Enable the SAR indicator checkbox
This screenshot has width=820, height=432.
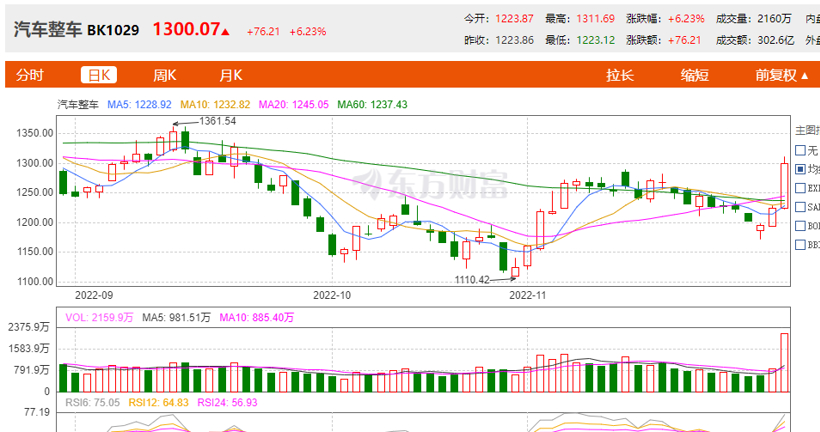pos(800,206)
